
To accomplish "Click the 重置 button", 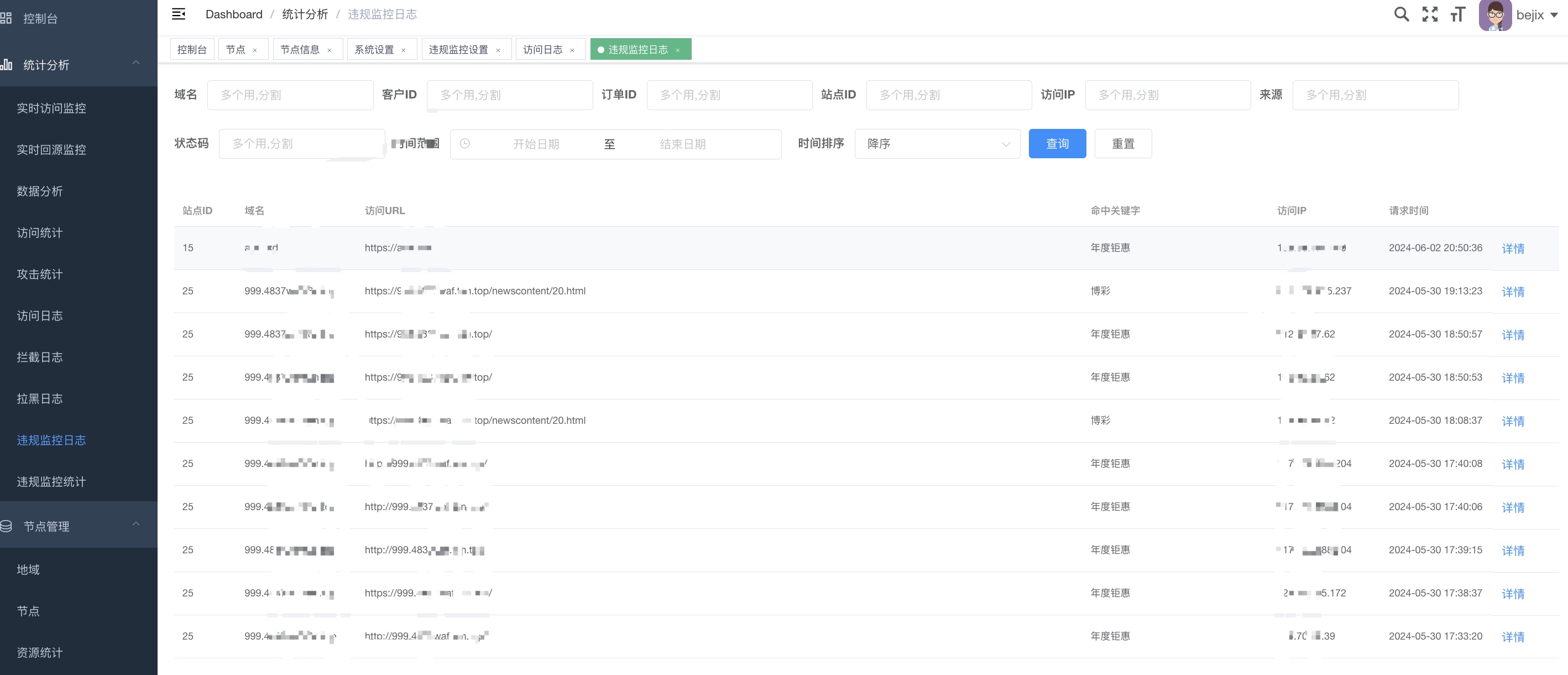I will click(x=1122, y=144).
